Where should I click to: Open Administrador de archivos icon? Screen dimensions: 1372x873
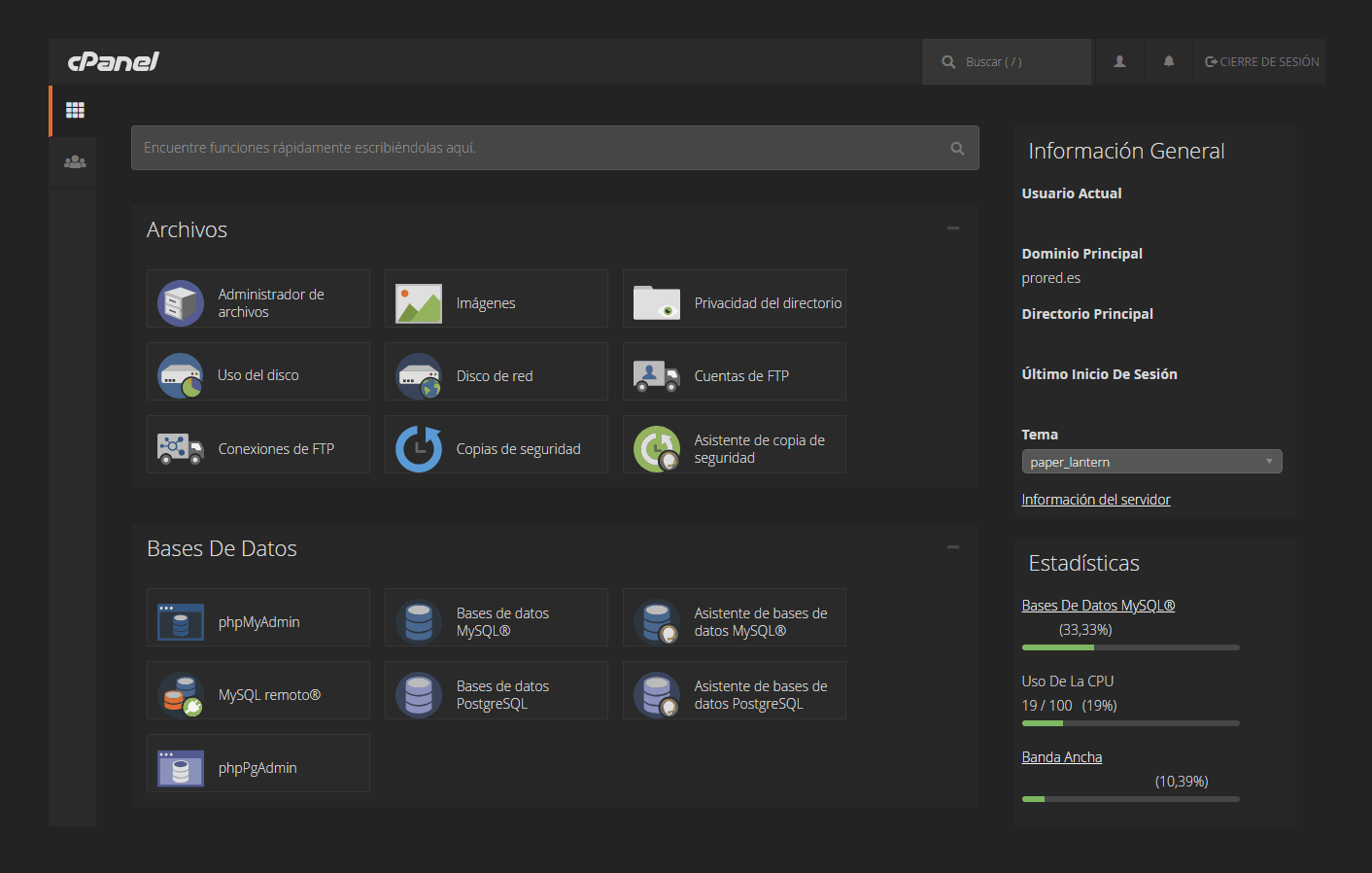[x=181, y=303]
